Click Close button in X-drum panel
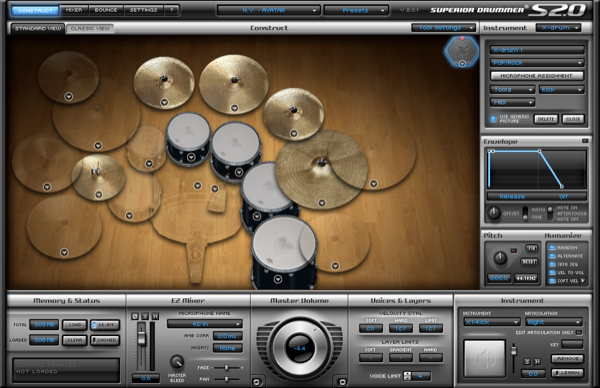Screen dimensions: 600x388 coord(573,119)
